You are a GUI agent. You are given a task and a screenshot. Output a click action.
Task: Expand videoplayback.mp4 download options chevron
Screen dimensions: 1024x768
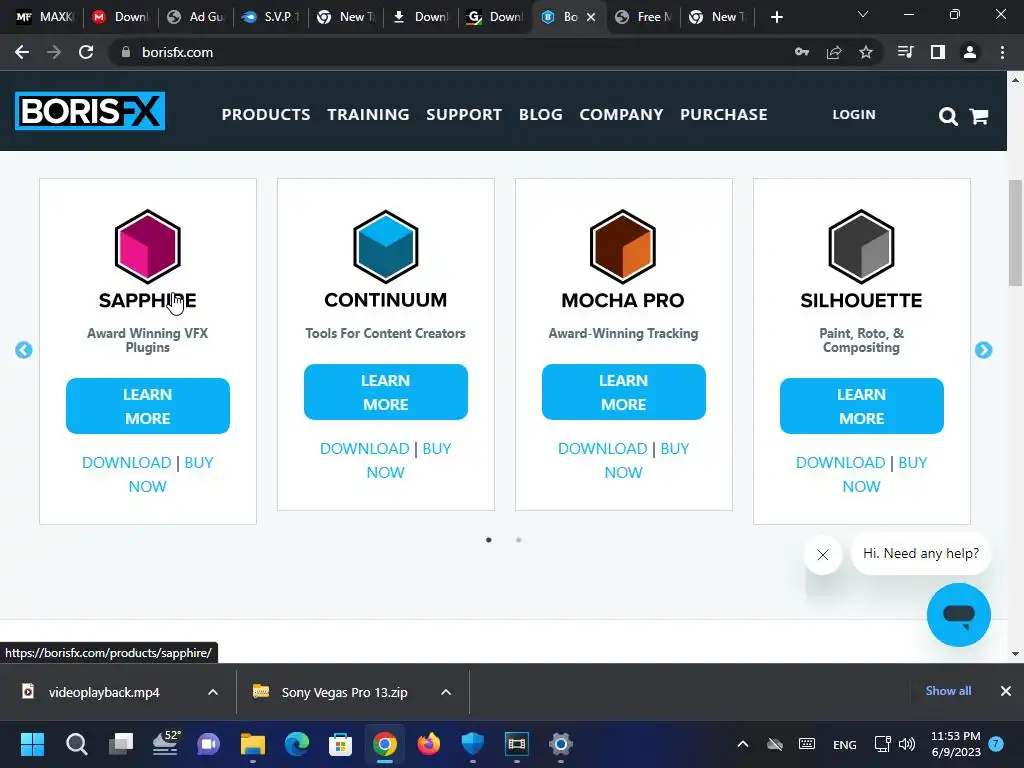pyautogui.click(x=213, y=692)
